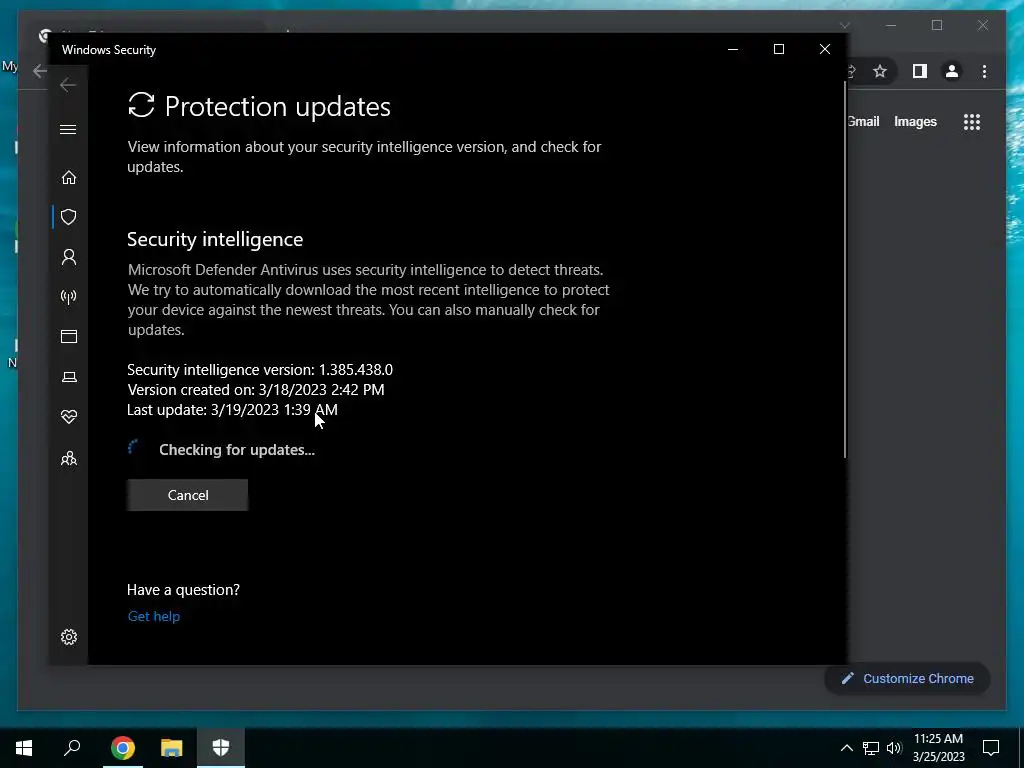Image resolution: width=1024 pixels, height=768 pixels.
Task: Open Windows Start menu
Action: (24, 748)
